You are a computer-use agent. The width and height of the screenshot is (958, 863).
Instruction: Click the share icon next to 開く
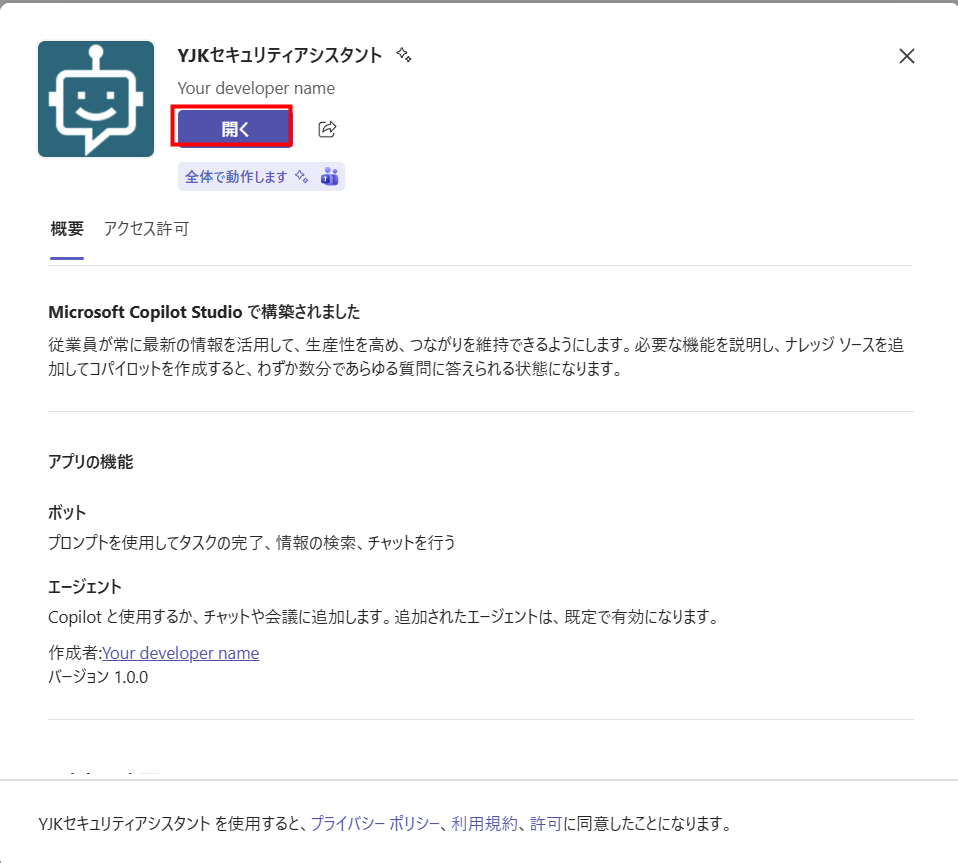point(327,129)
